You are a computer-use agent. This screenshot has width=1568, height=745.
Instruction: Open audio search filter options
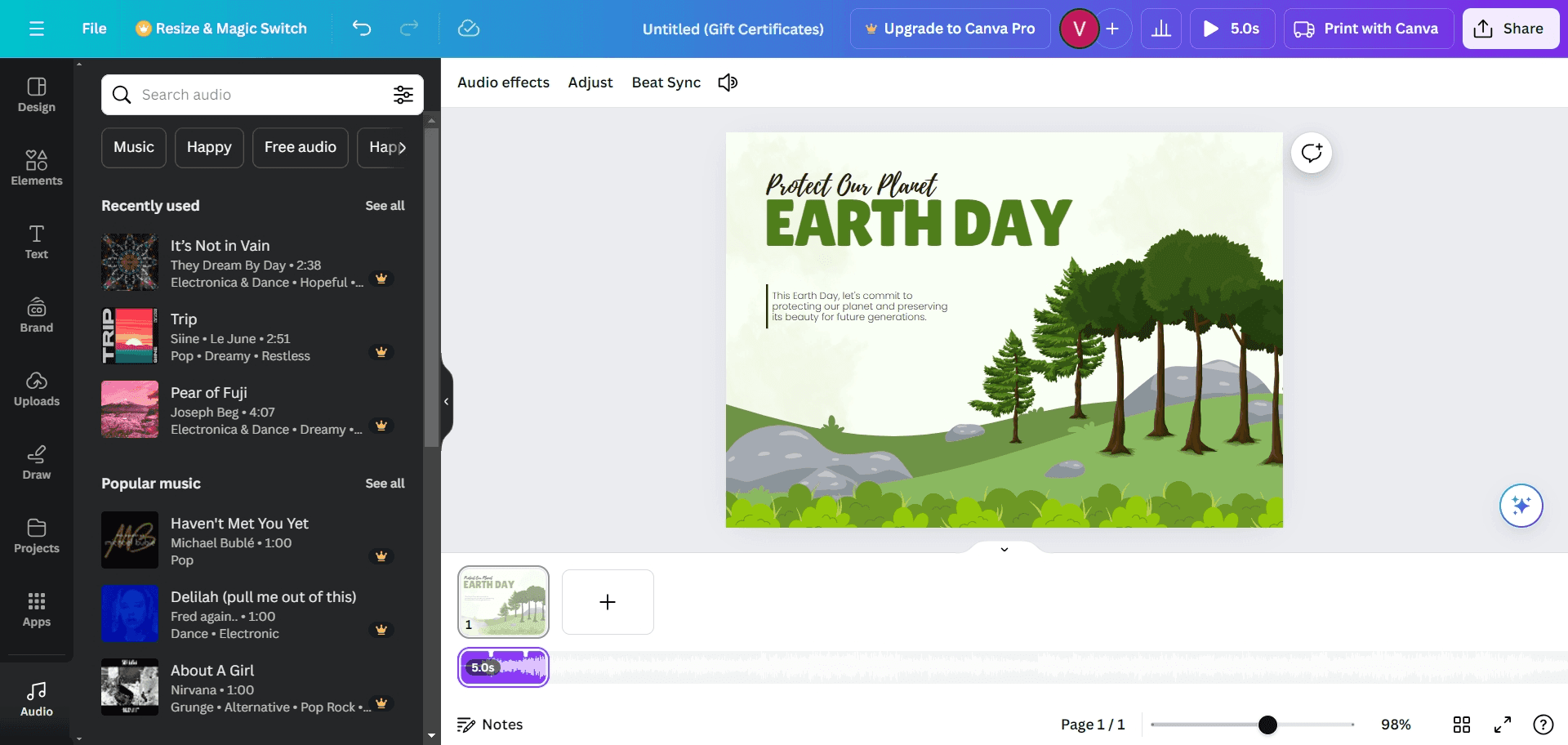click(x=403, y=95)
